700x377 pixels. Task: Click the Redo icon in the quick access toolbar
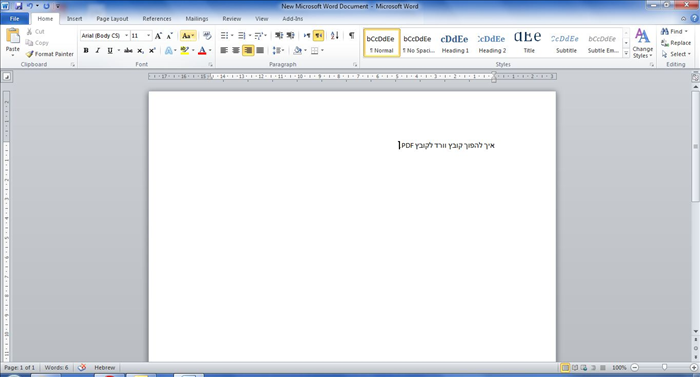[x=46, y=6]
